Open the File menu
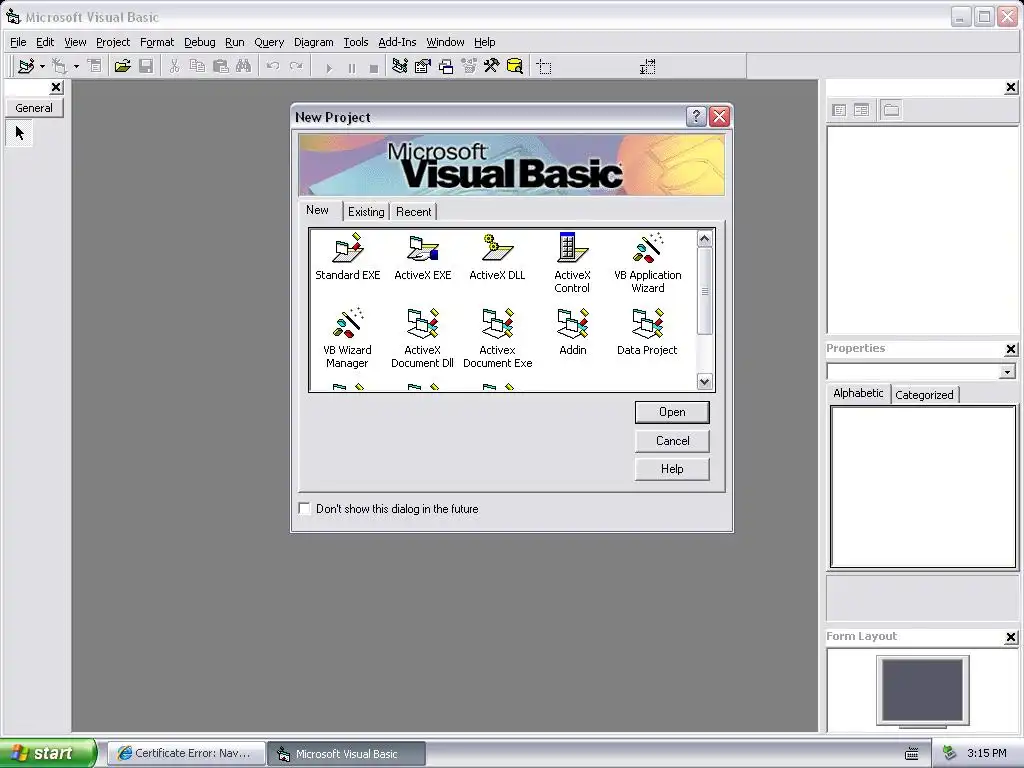The height and width of the screenshot is (768, 1024). pyautogui.click(x=18, y=42)
